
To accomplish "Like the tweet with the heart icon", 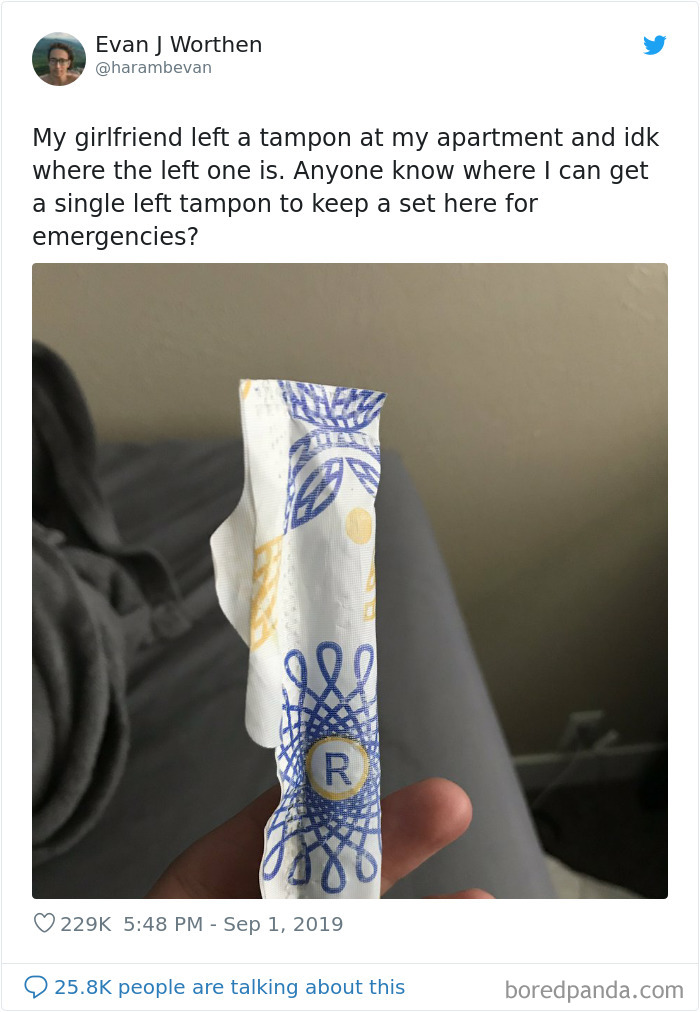I will [44, 924].
